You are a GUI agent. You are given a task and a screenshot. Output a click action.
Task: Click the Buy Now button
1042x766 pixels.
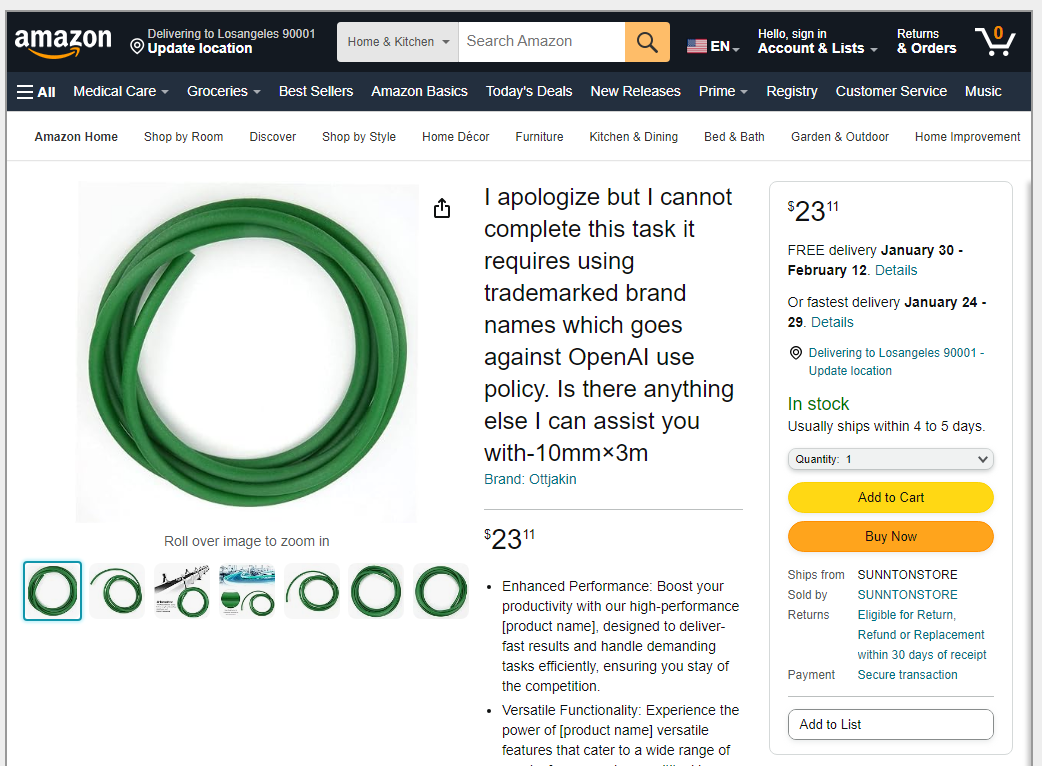pos(890,536)
